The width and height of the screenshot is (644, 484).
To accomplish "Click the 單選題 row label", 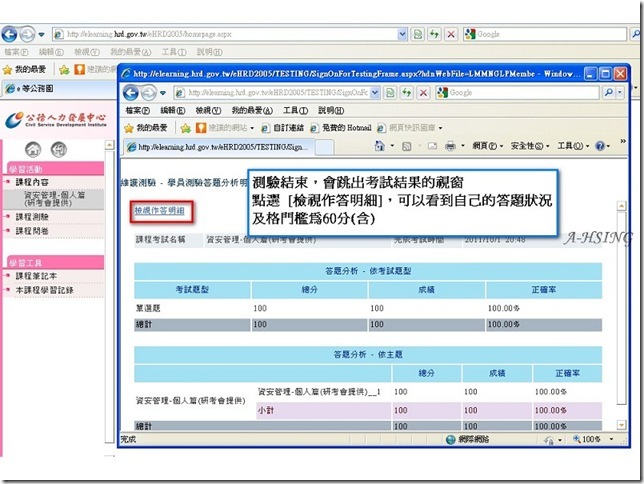I will 148,309.
